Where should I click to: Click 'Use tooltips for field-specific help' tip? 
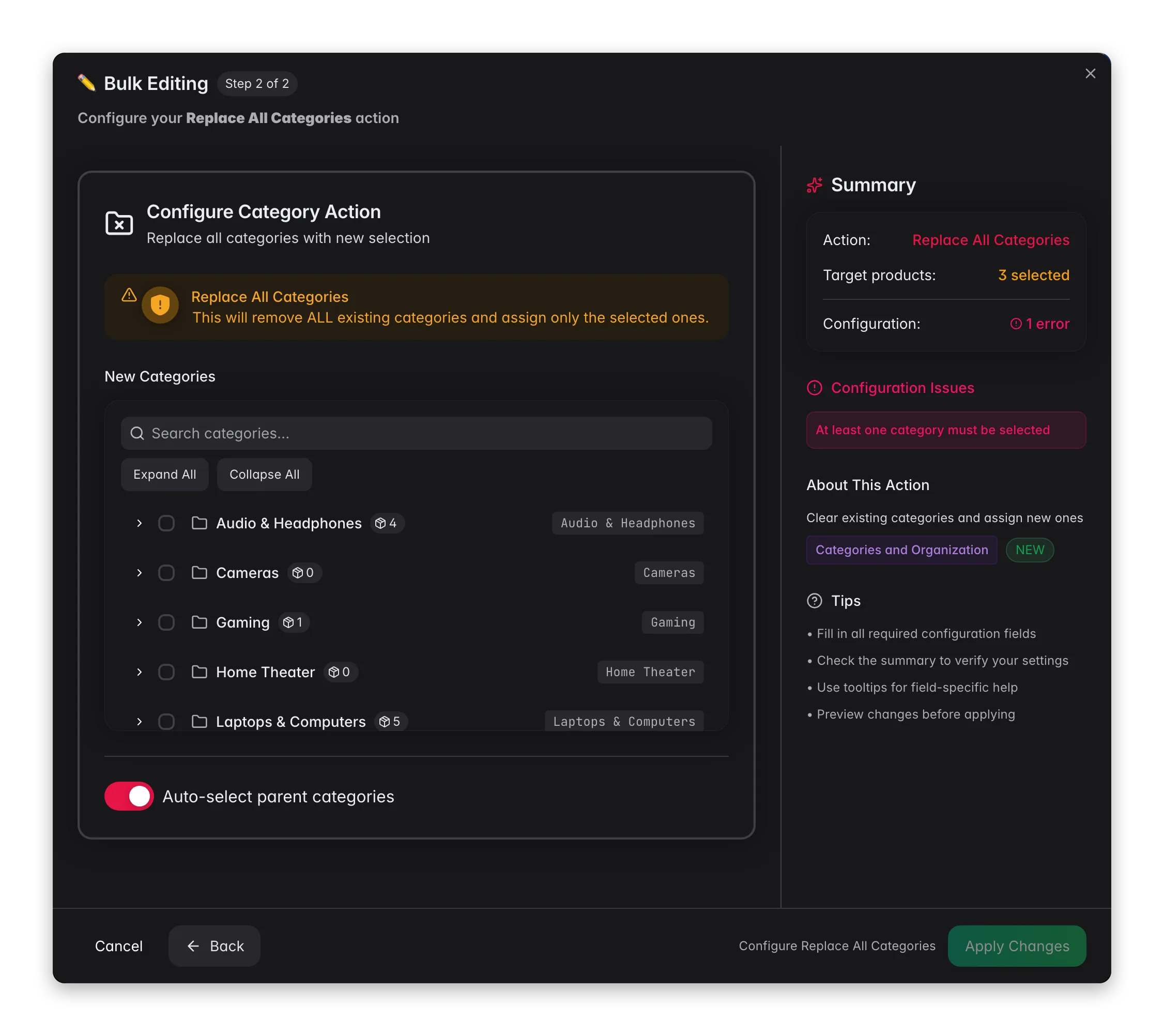917,688
